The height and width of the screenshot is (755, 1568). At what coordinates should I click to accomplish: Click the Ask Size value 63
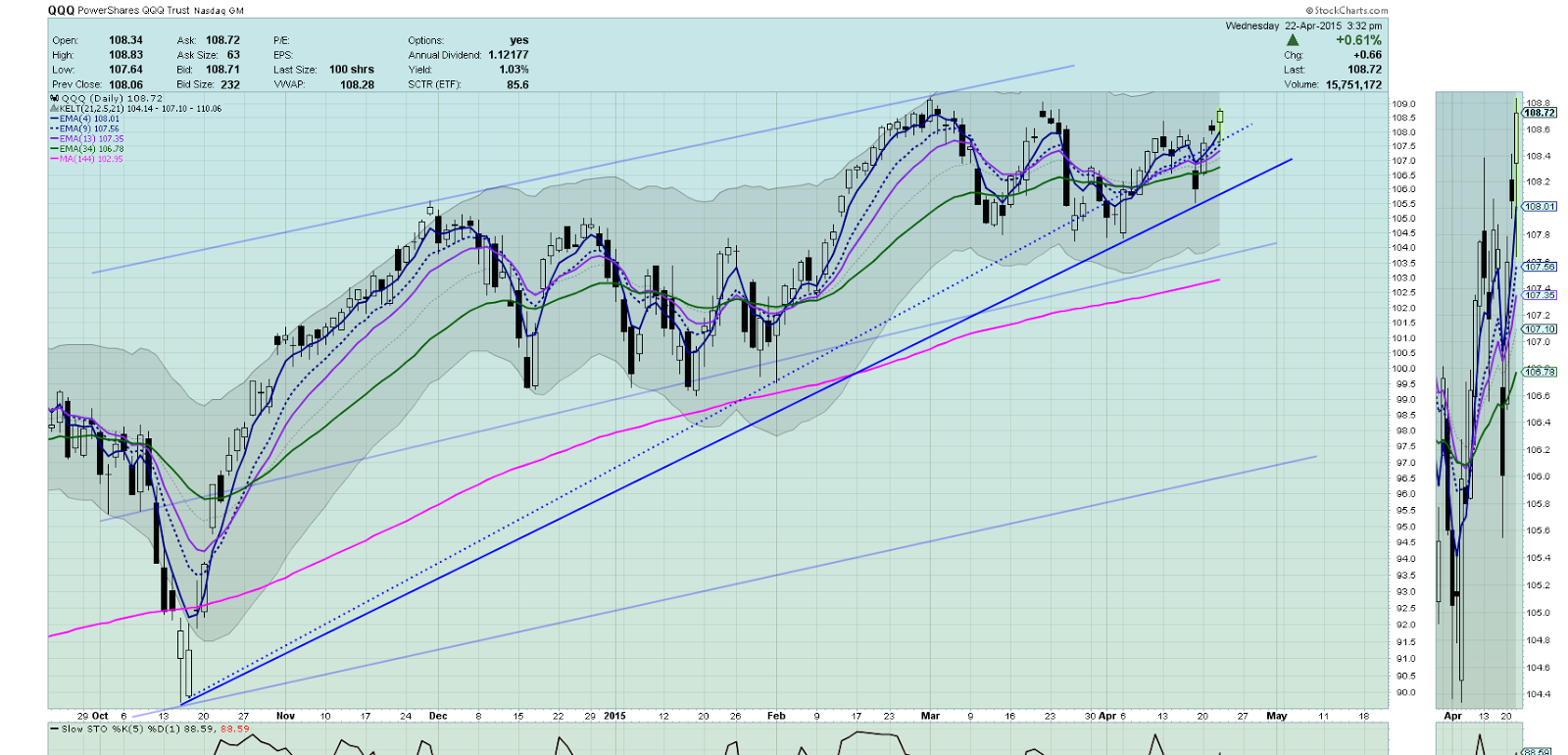(x=233, y=55)
